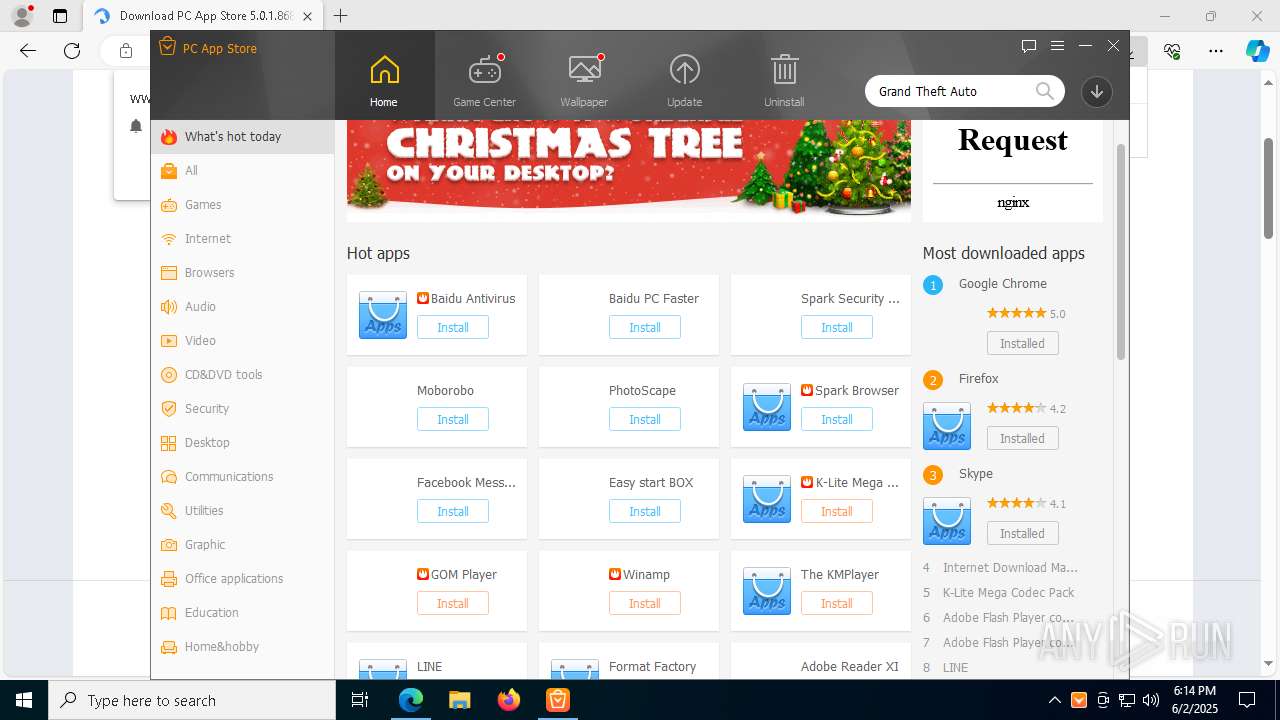Install The KMPlayer

(837, 604)
